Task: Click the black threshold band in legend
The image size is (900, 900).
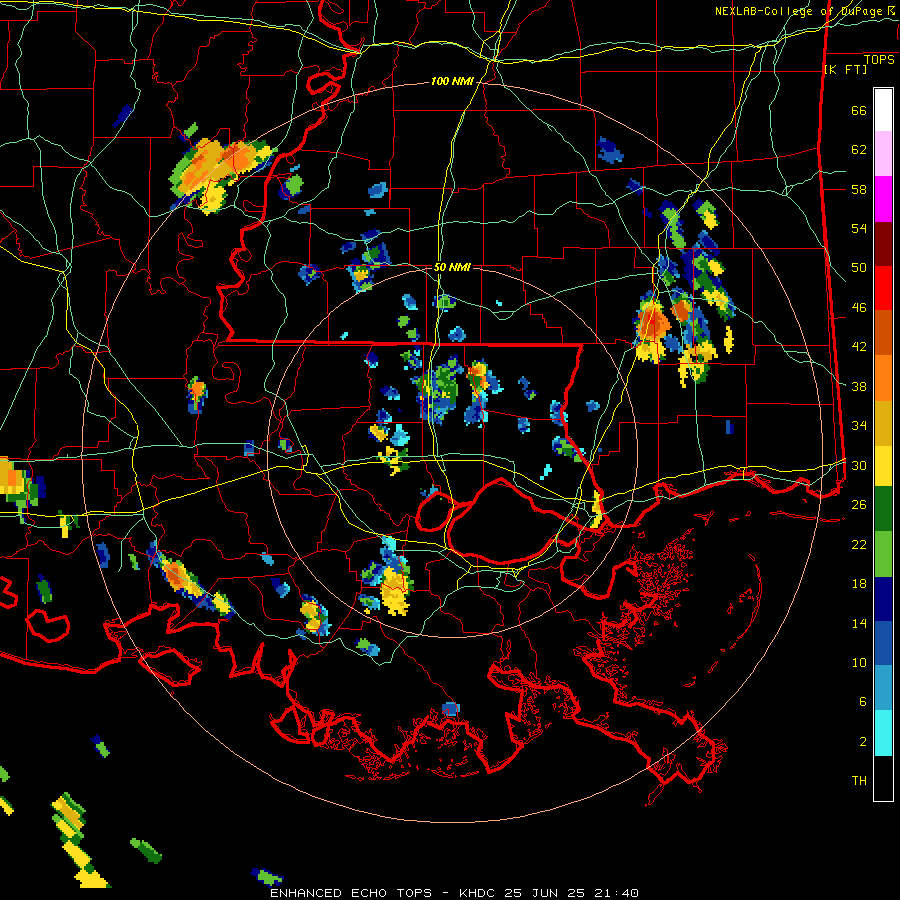Action: coord(883,778)
